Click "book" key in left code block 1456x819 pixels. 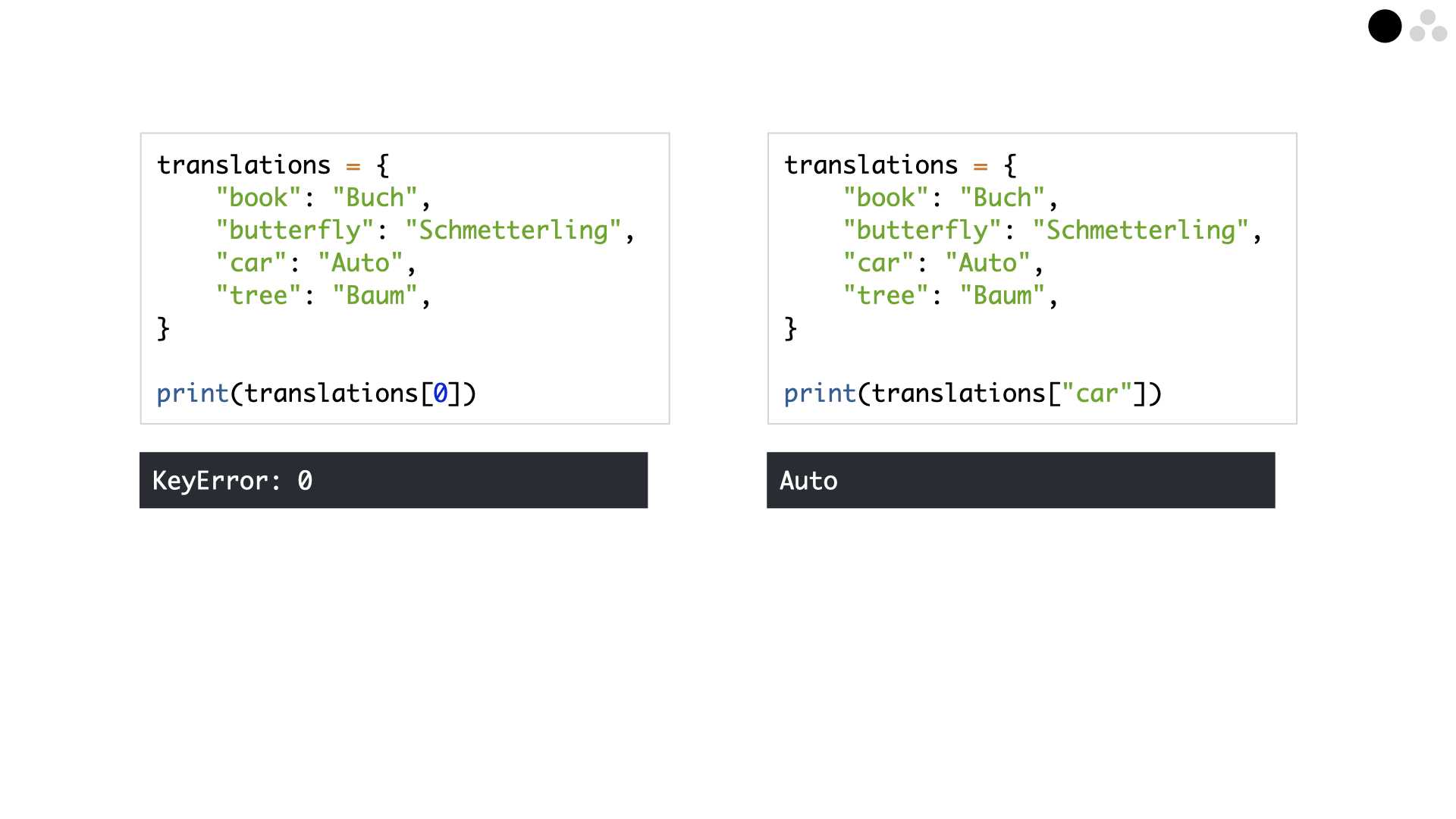[x=259, y=198]
